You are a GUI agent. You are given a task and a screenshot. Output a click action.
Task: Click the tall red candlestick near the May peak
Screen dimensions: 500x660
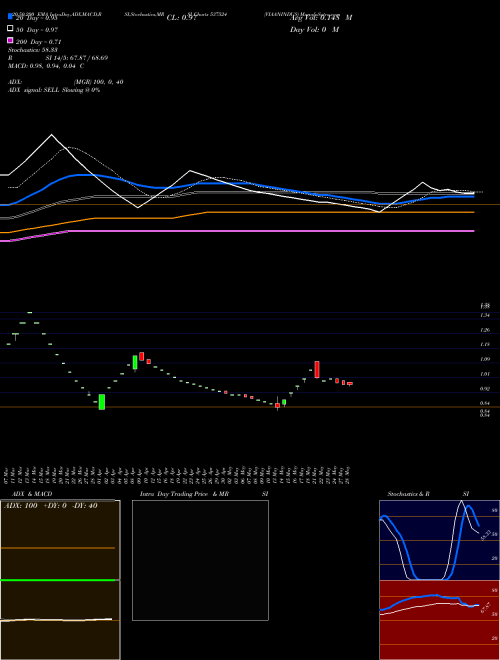[317, 369]
